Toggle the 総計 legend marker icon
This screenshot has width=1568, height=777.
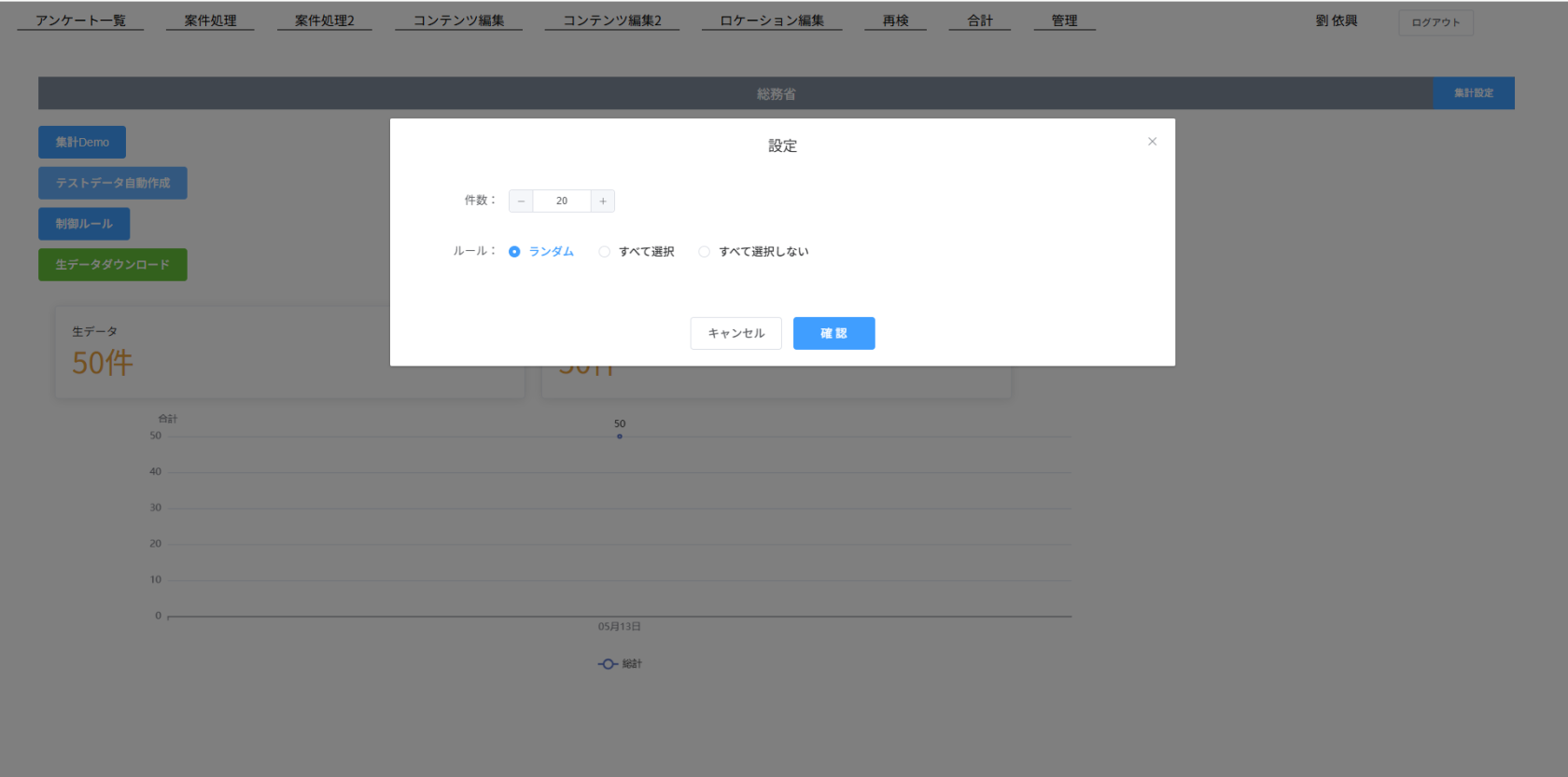609,664
